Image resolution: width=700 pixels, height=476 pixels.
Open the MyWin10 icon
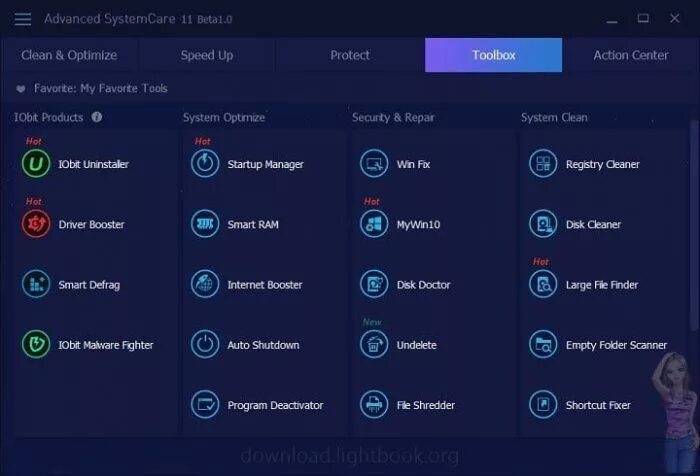coord(374,224)
